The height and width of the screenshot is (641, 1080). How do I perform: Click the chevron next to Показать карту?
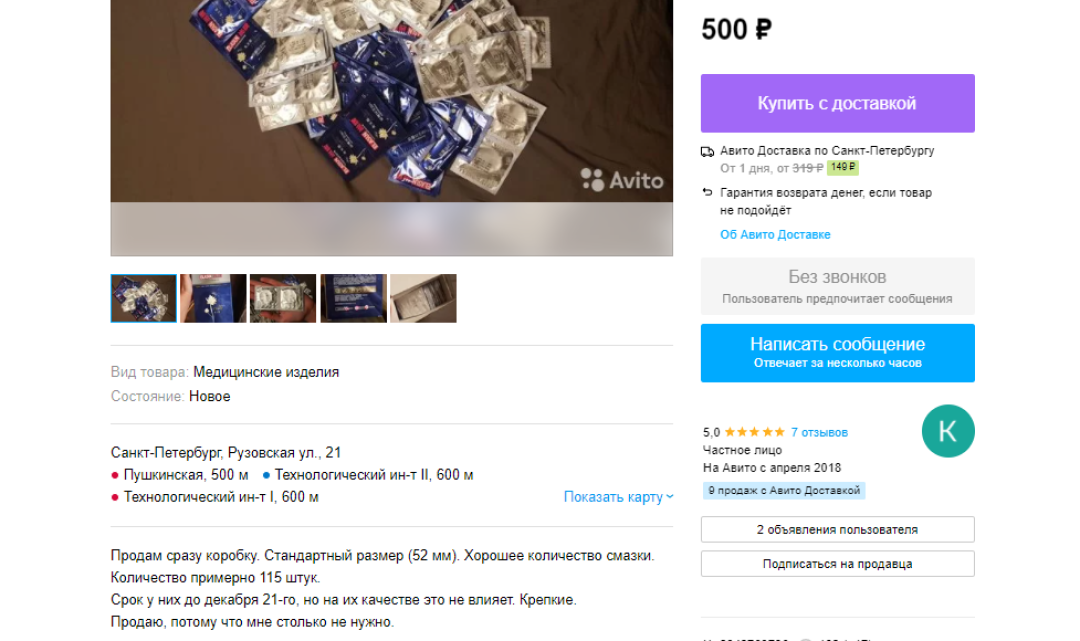click(669, 496)
